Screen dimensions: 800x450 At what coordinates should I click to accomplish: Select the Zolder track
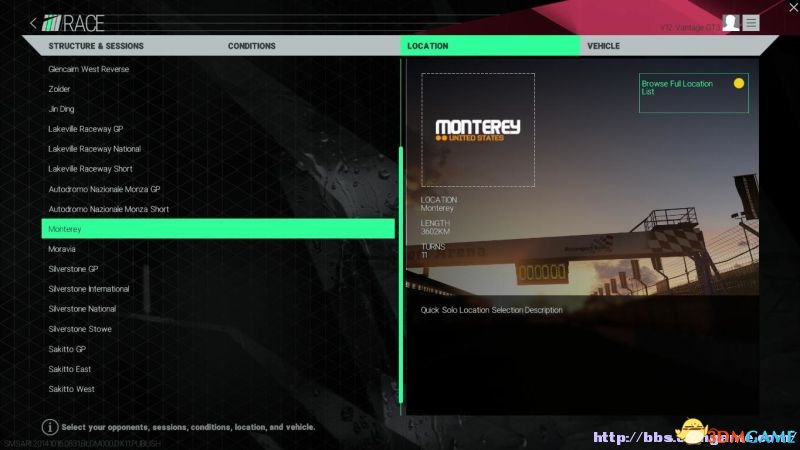[x=59, y=89]
